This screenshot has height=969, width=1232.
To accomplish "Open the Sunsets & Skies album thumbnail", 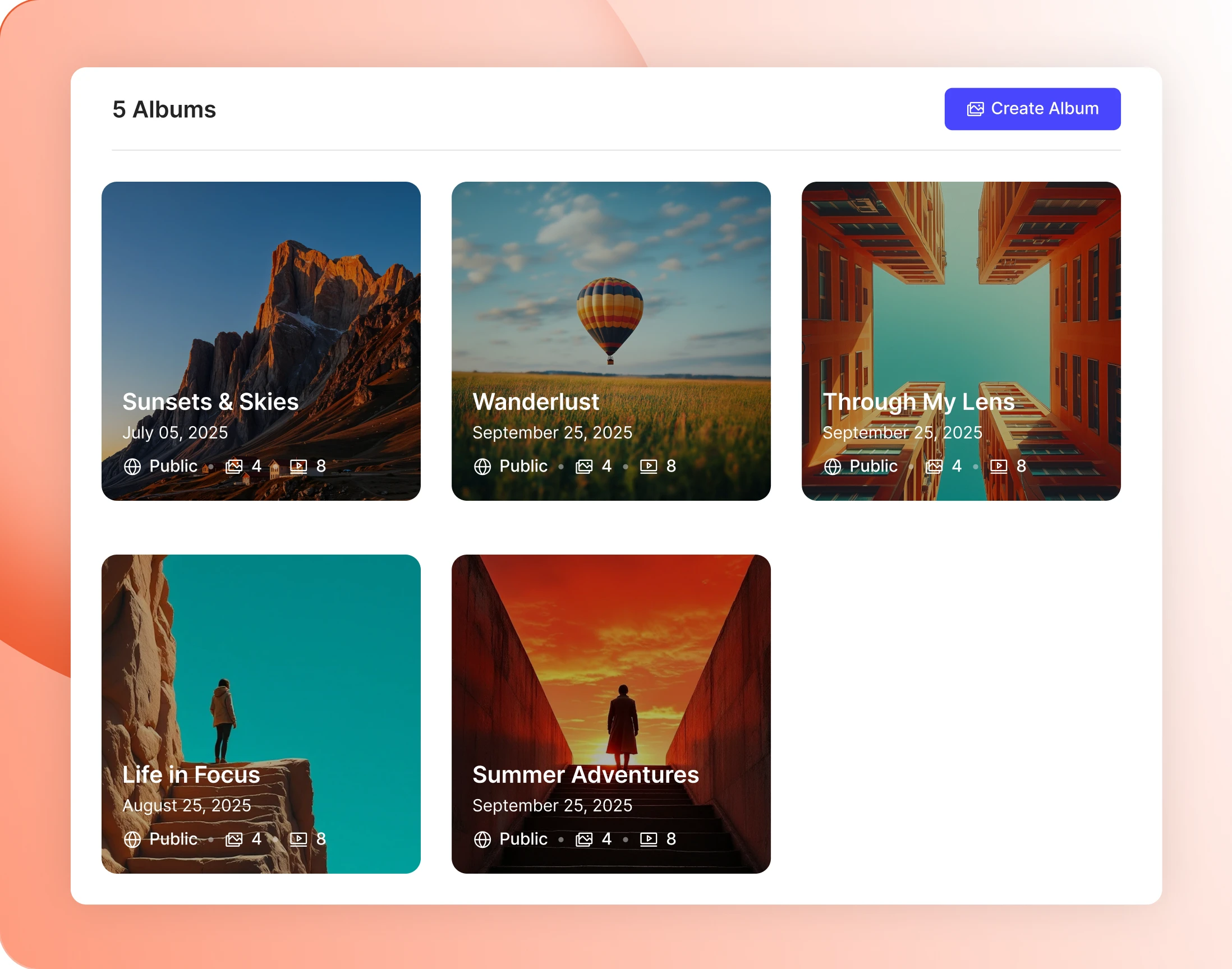I will coord(261,341).
